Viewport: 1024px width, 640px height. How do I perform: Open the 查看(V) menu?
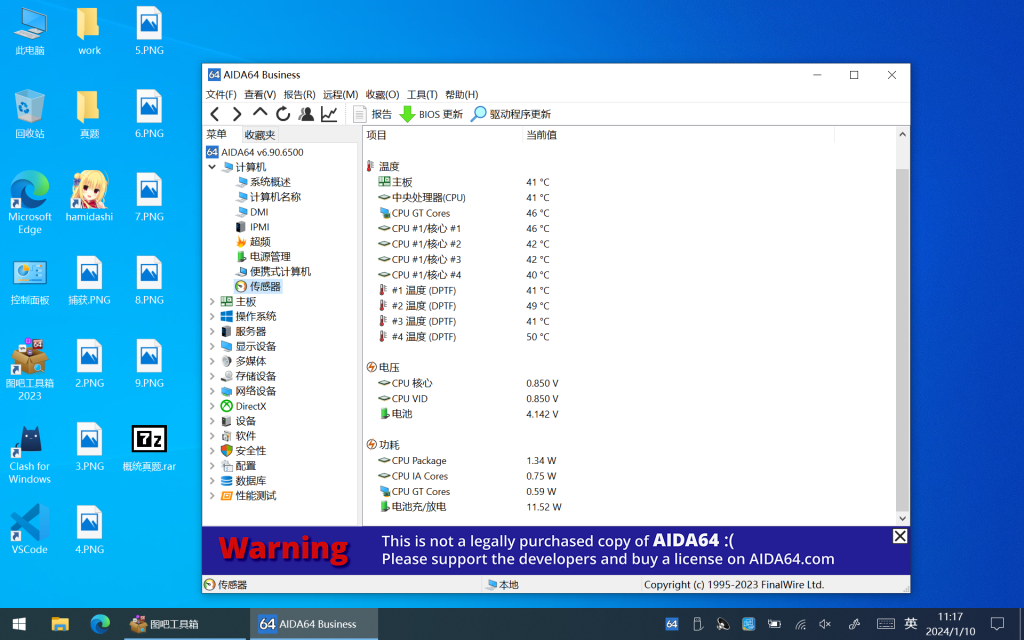coord(260,95)
